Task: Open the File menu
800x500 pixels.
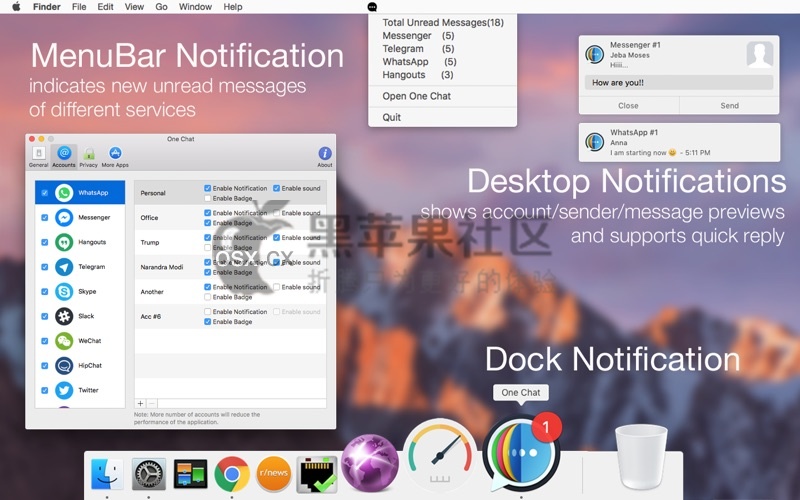Action: pos(79,7)
